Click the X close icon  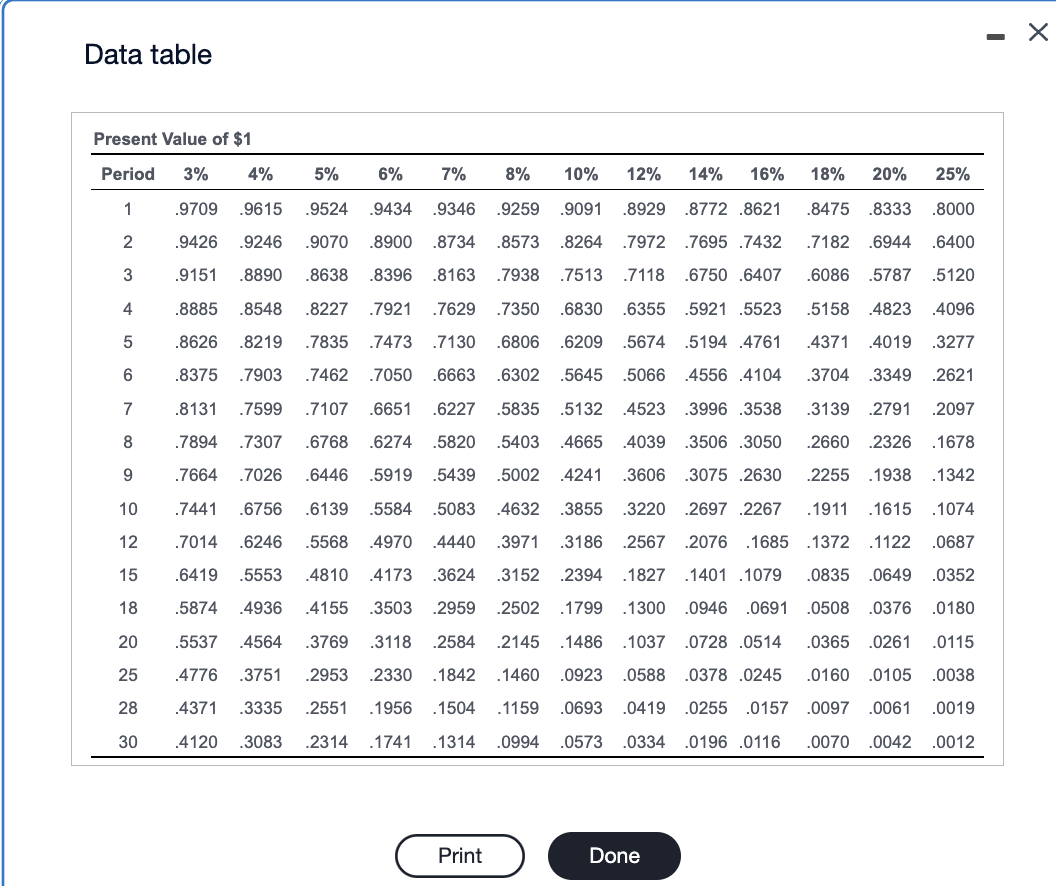coord(1037,32)
